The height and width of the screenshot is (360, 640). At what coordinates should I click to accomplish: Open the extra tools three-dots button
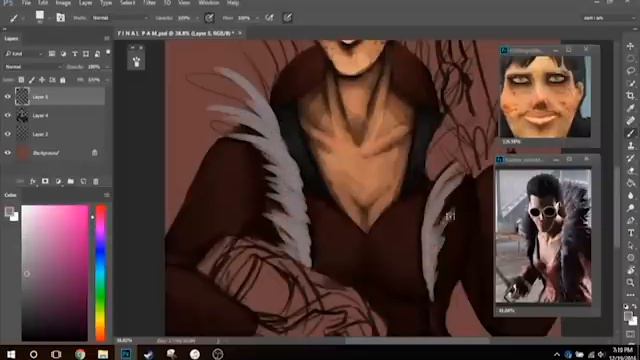pyautogui.click(x=631, y=295)
